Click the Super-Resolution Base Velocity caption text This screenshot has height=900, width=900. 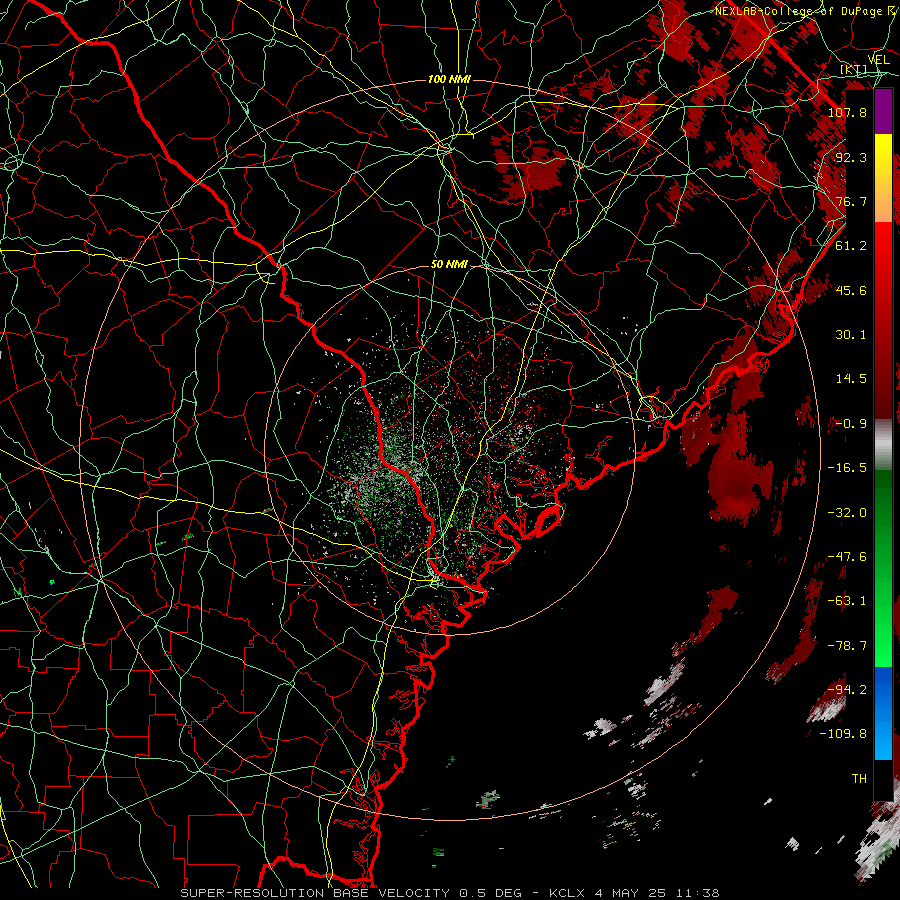tap(450, 893)
